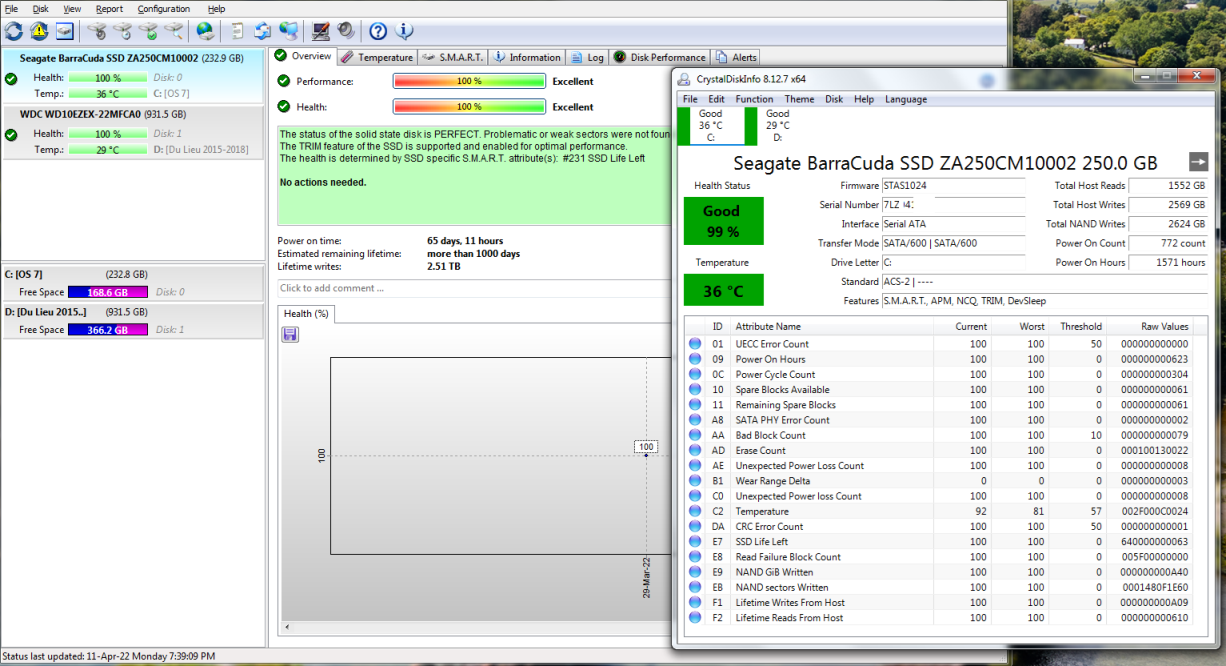Click the Performance 100 % gradient bar
1226x666 pixels.
(469, 81)
